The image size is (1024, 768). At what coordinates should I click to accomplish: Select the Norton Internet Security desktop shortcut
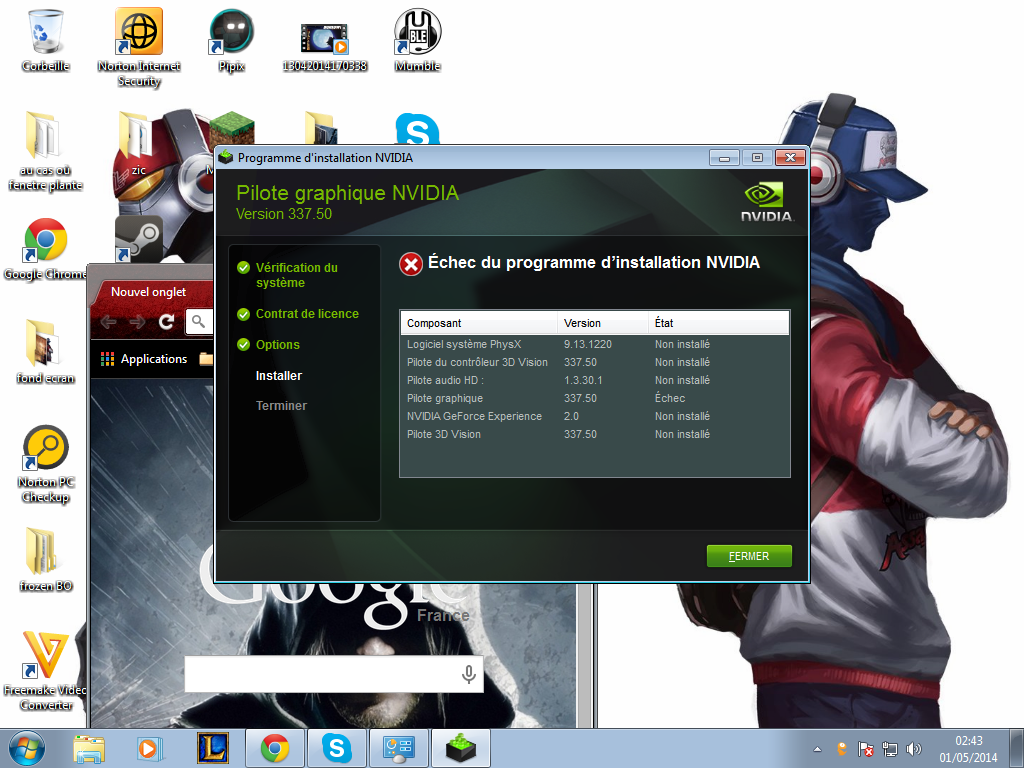[x=139, y=47]
